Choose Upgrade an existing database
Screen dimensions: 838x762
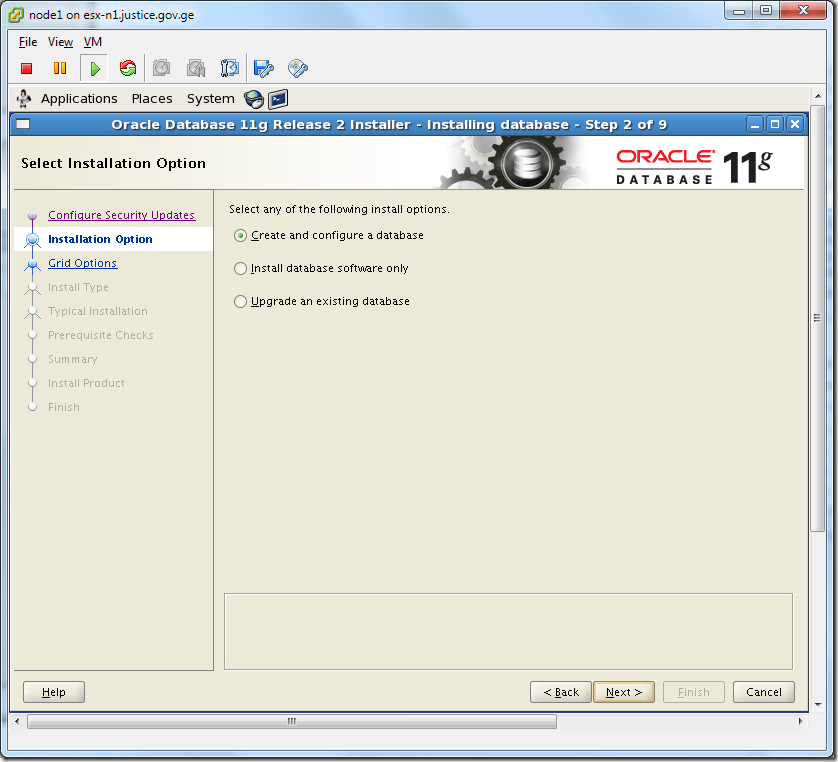point(239,301)
